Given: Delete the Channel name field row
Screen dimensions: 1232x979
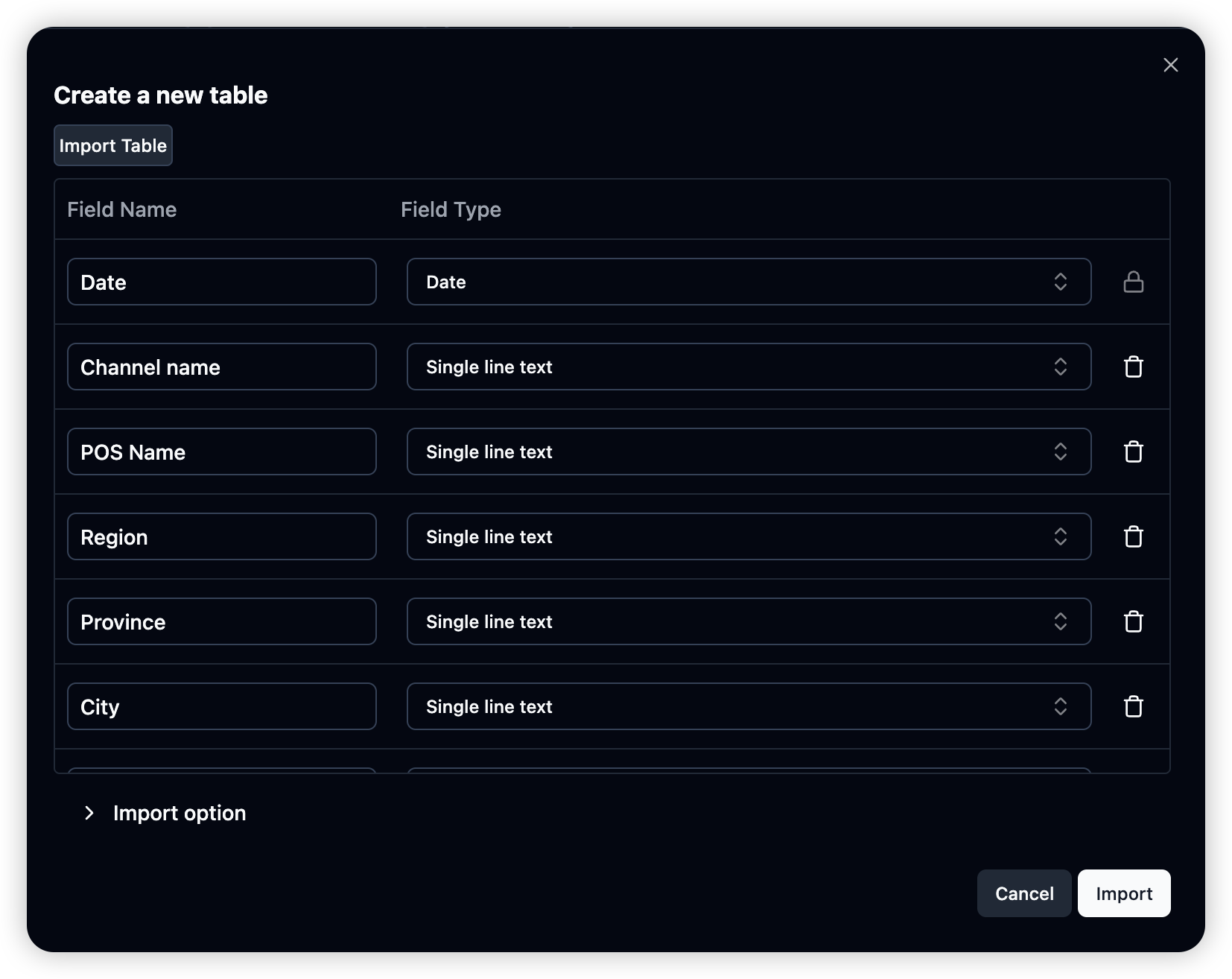Looking at the screenshot, I should (x=1133, y=367).
